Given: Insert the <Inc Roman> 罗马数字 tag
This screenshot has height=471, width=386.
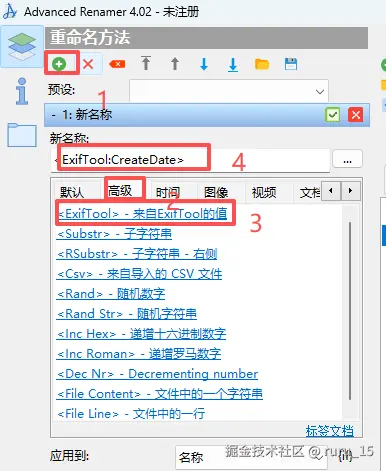Looking at the screenshot, I should pos(139,354).
